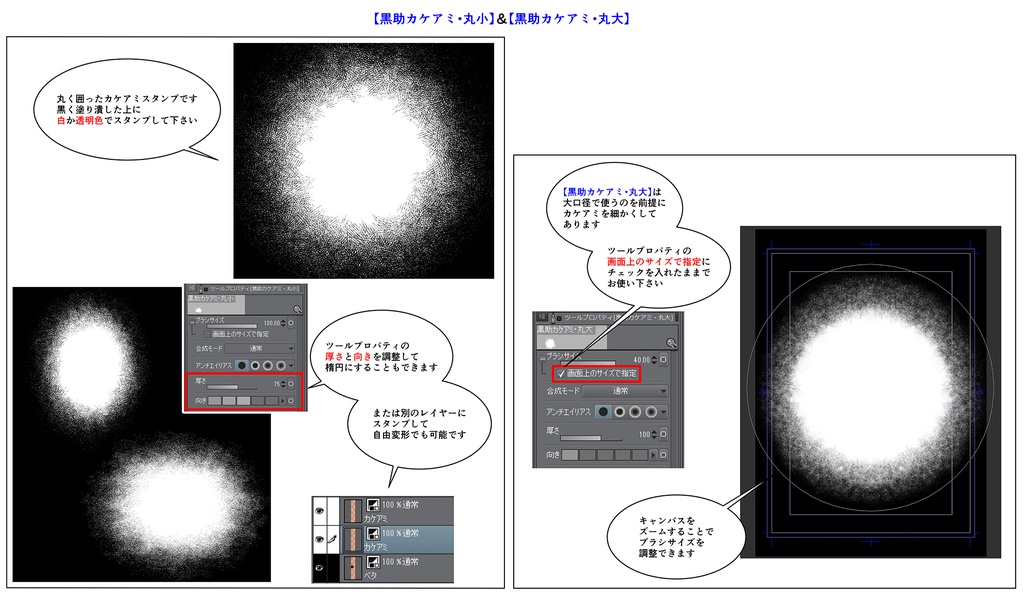Open sub tool detail wrench in 丸大 panel

671,343
